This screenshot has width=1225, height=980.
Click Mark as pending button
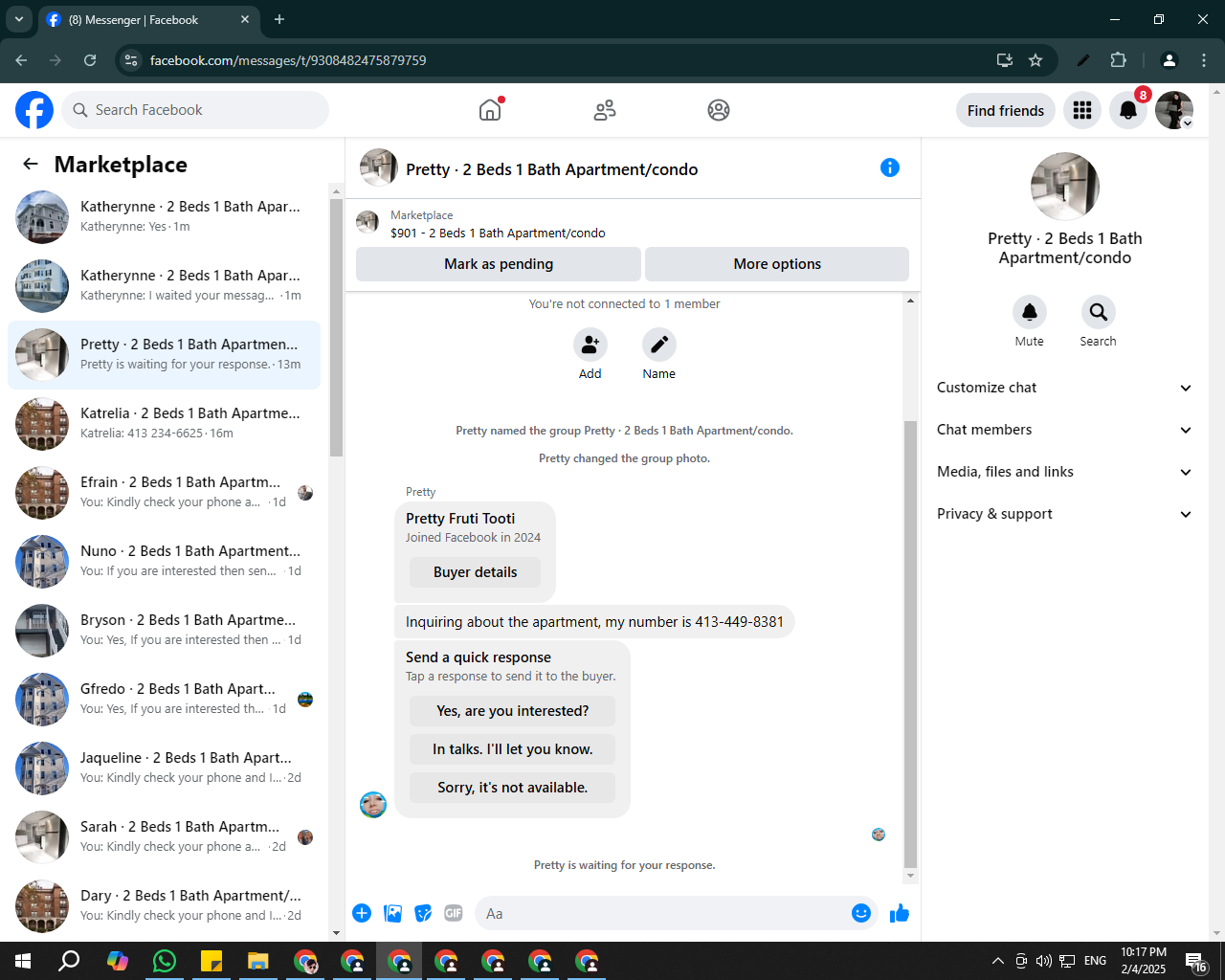pyautogui.click(x=499, y=264)
